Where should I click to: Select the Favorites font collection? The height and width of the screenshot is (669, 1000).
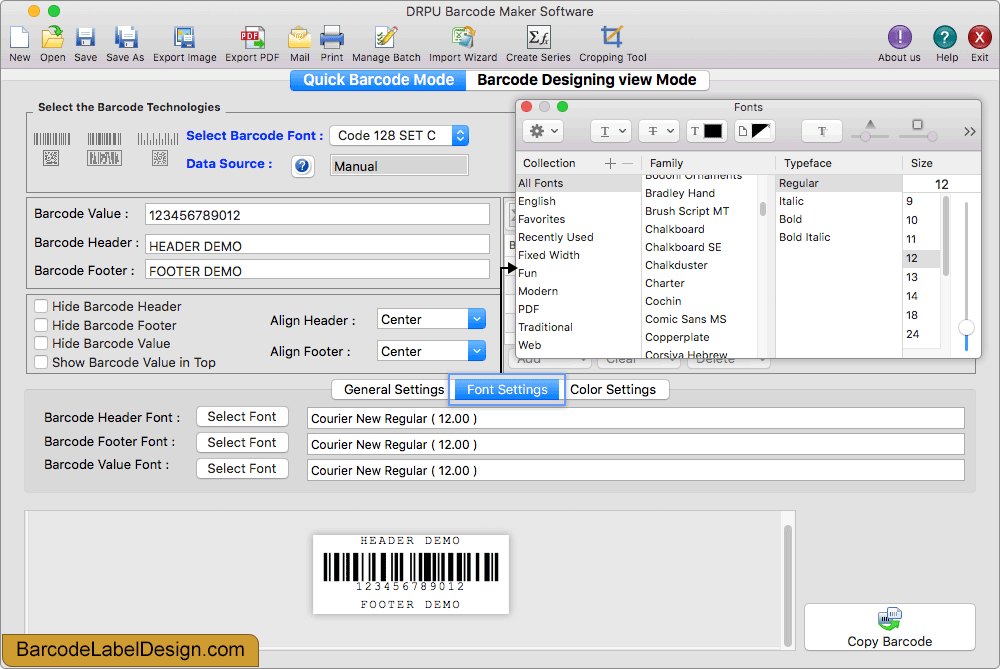click(x=541, y=219)
